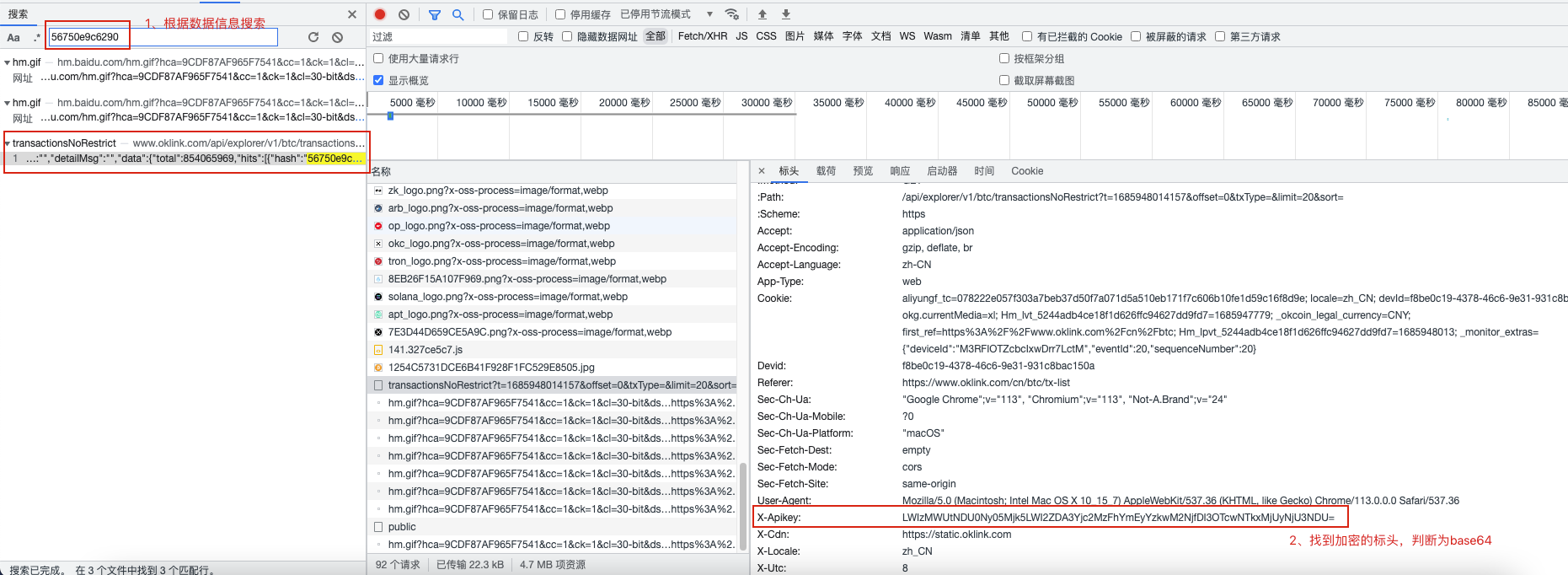Switch to the 标头 tab
Viewport: 1568px width, 575px height.
pyautogui.click(x=789, y=171)
